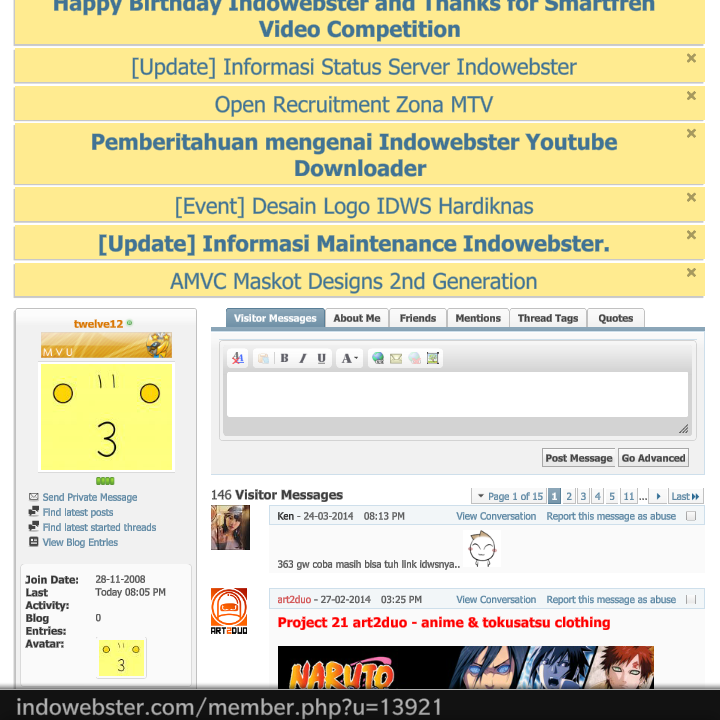The image size is (720, 720).
Task: Go to visitor messages page 2
Action: (569, 496)
